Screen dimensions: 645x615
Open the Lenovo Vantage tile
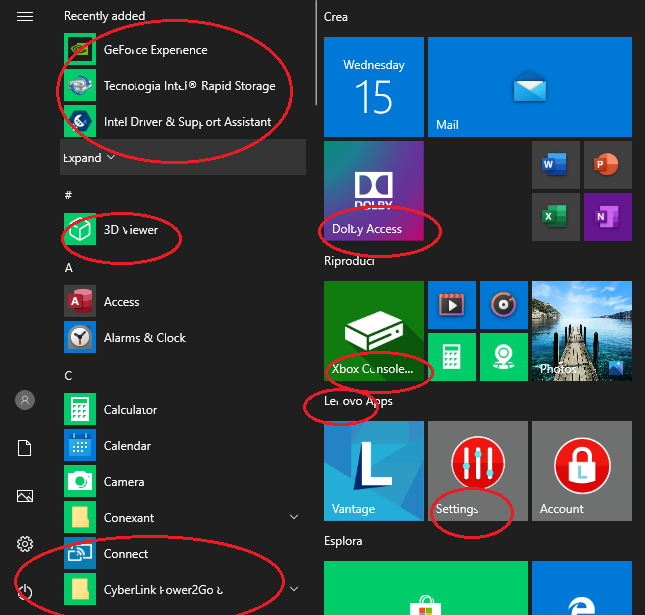click(374, 471)
